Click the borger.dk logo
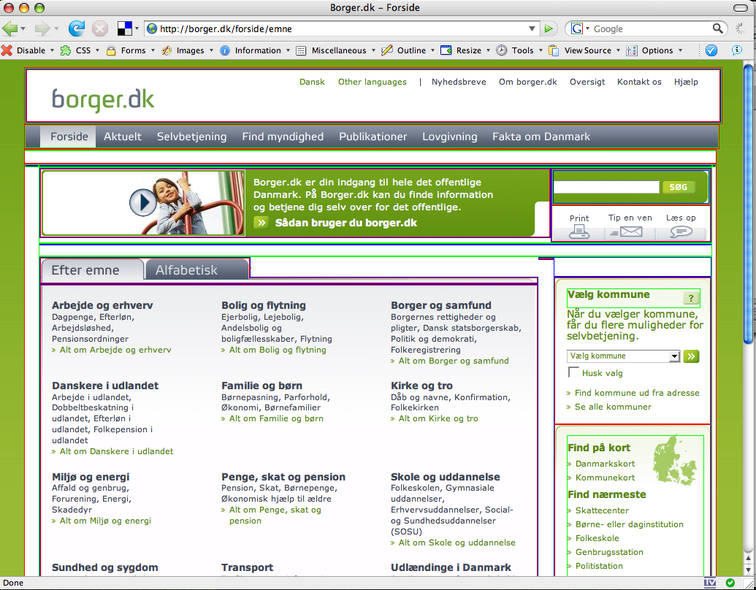 tap(103, 100)
